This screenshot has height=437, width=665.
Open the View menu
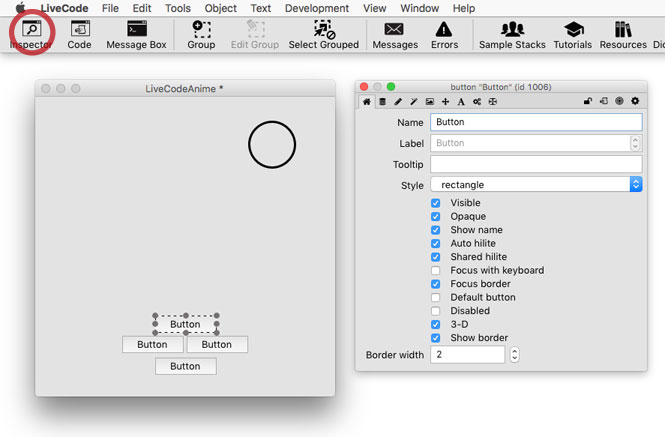click(x=374, y=8)
